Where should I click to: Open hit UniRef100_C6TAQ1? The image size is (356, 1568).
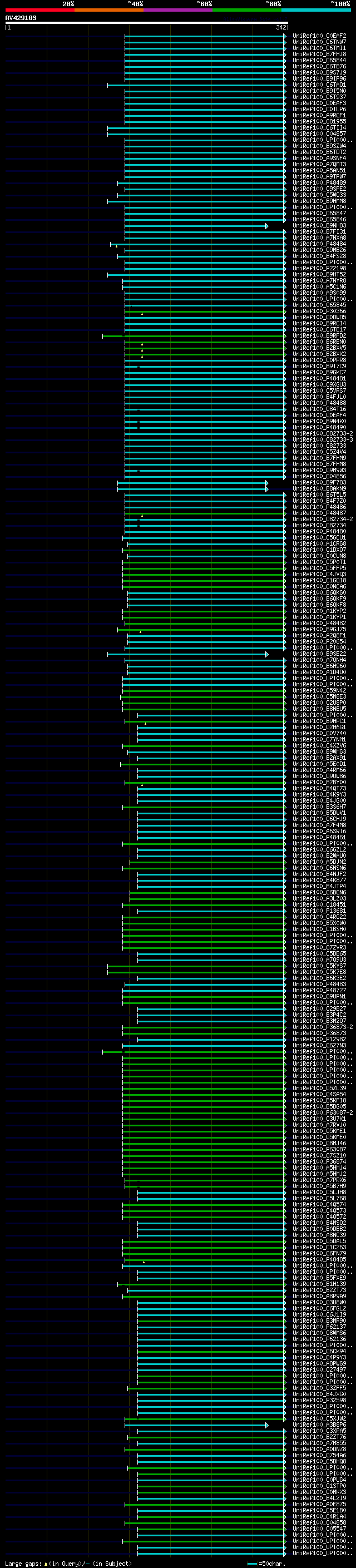coord(319,85)
